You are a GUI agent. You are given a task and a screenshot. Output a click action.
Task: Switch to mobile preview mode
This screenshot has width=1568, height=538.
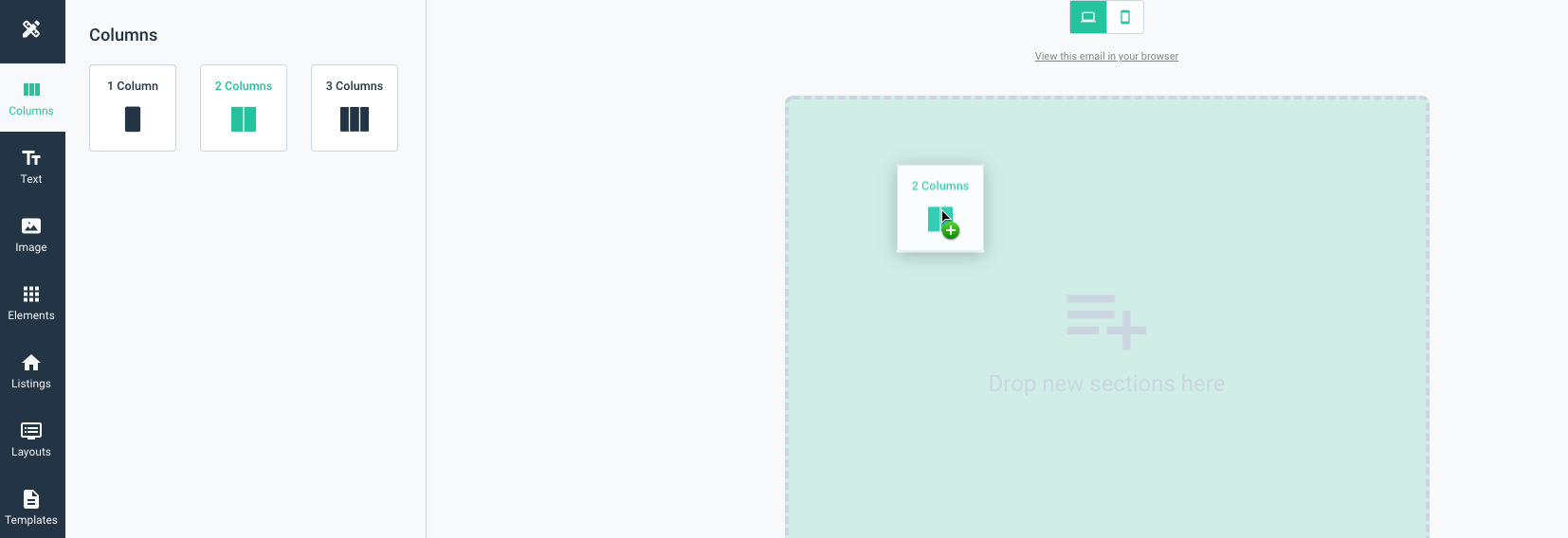coord(1125,17)
